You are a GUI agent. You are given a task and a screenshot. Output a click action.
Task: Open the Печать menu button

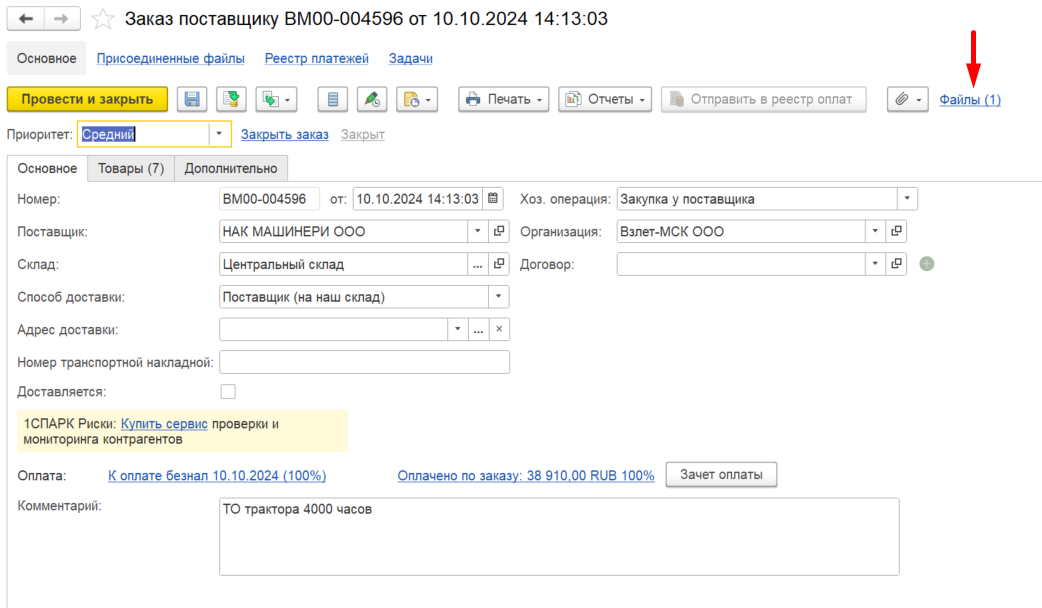504,99
